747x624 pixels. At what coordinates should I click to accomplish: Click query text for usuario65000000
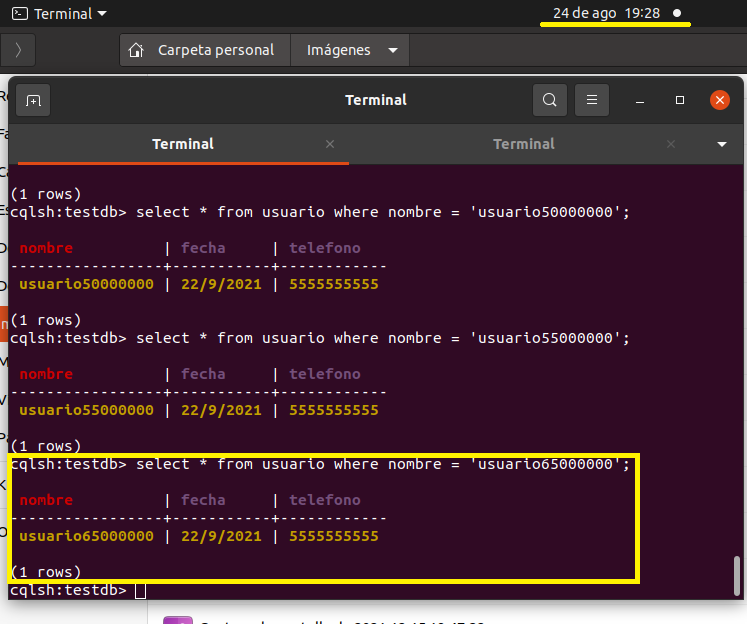(x=383, y=464)
